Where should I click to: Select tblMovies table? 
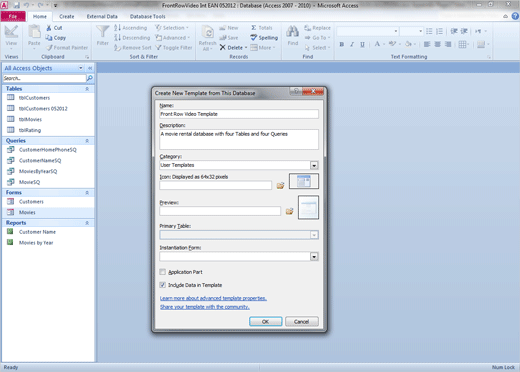pos(30,119)
